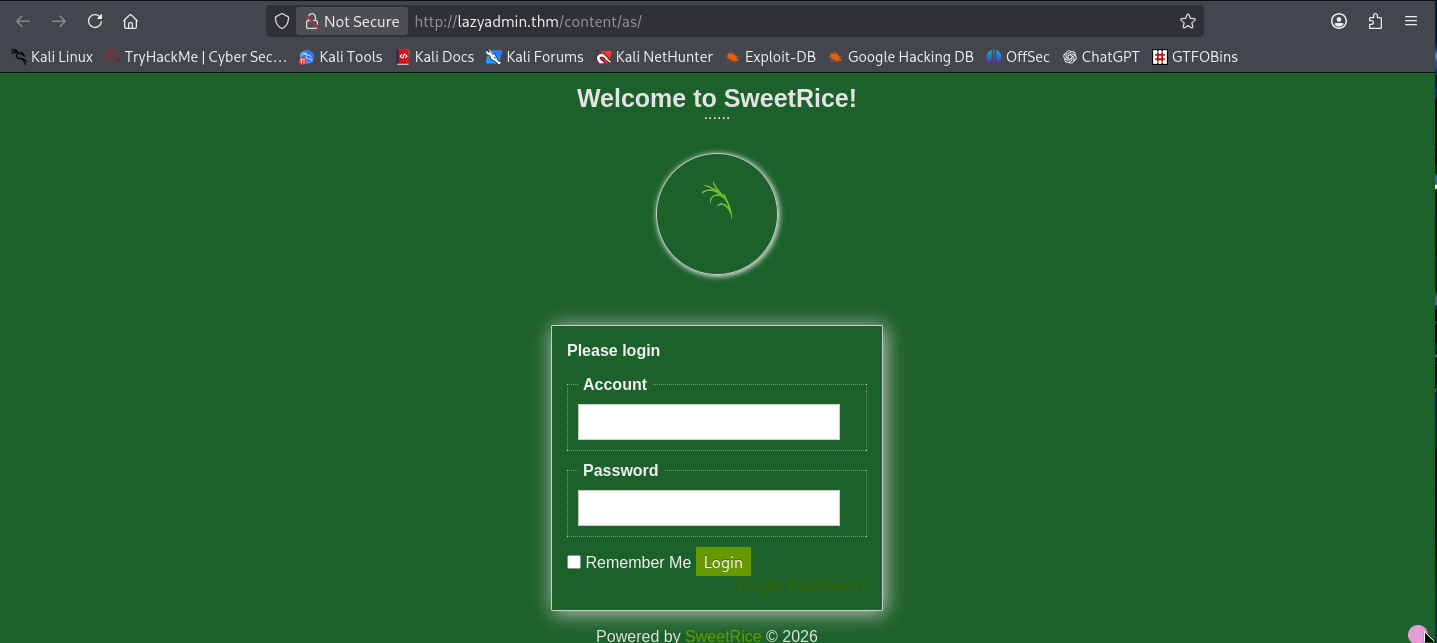Bookmark this page with the star icon

1187,21
